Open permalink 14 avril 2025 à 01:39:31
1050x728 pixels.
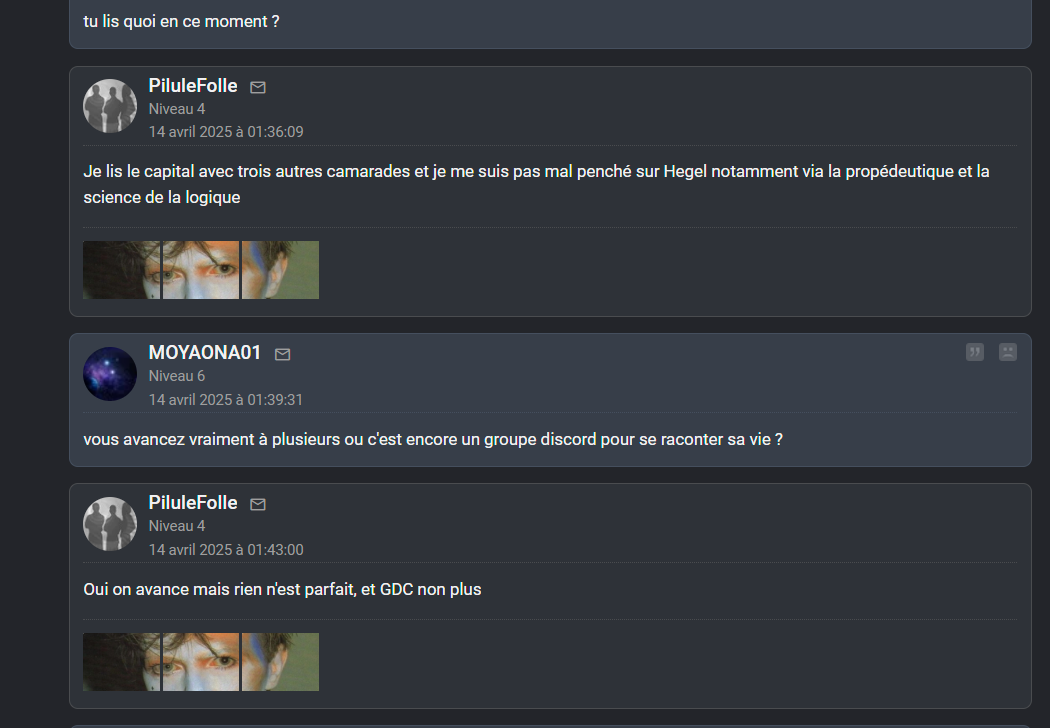coord(226,400)
